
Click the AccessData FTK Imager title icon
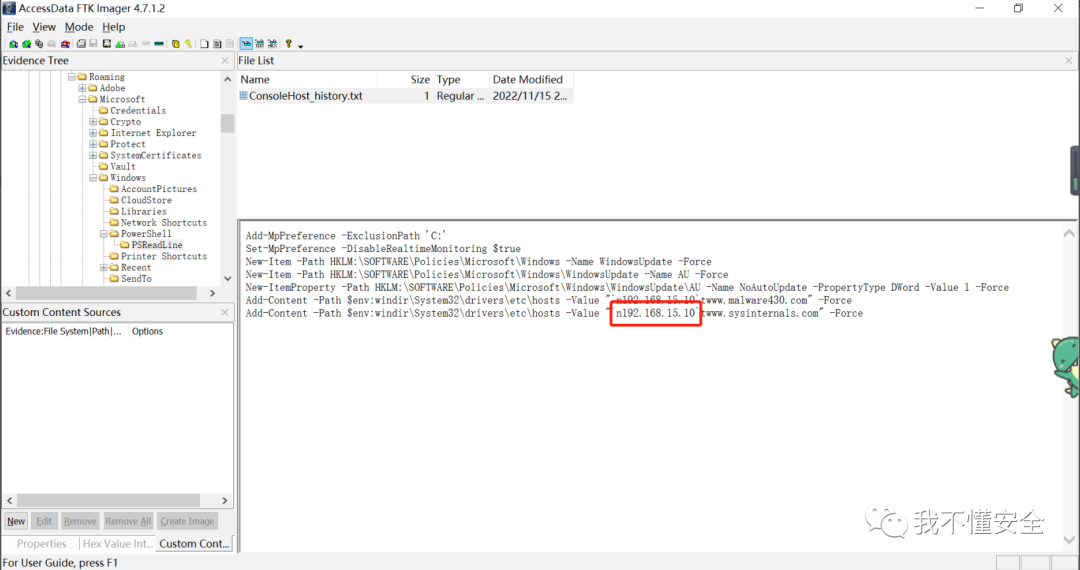point(9,9)
